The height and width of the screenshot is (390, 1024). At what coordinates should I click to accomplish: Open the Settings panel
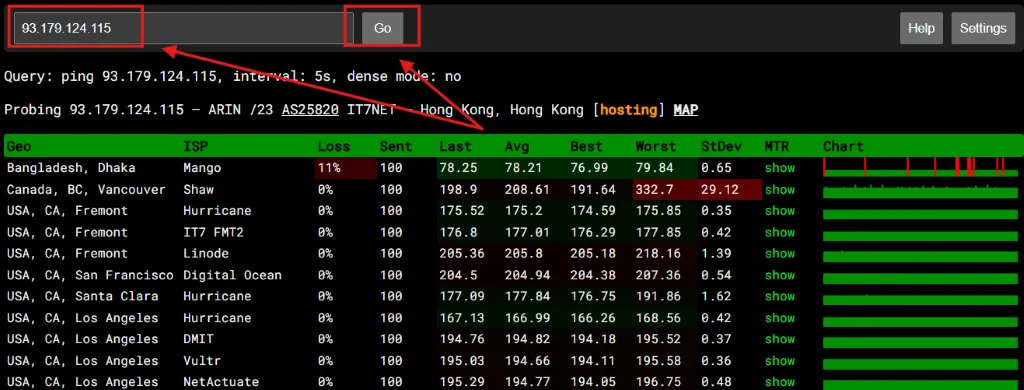(983, 28)
